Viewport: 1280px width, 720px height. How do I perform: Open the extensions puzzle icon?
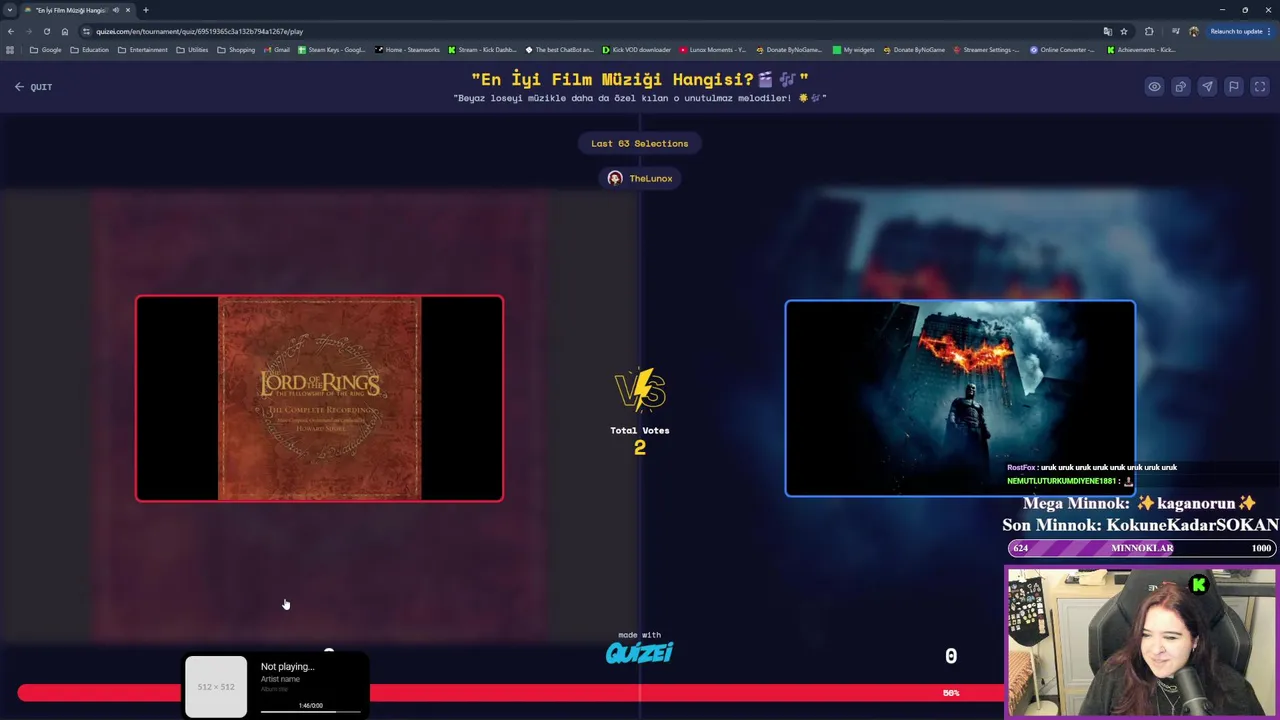point(1149,31)
